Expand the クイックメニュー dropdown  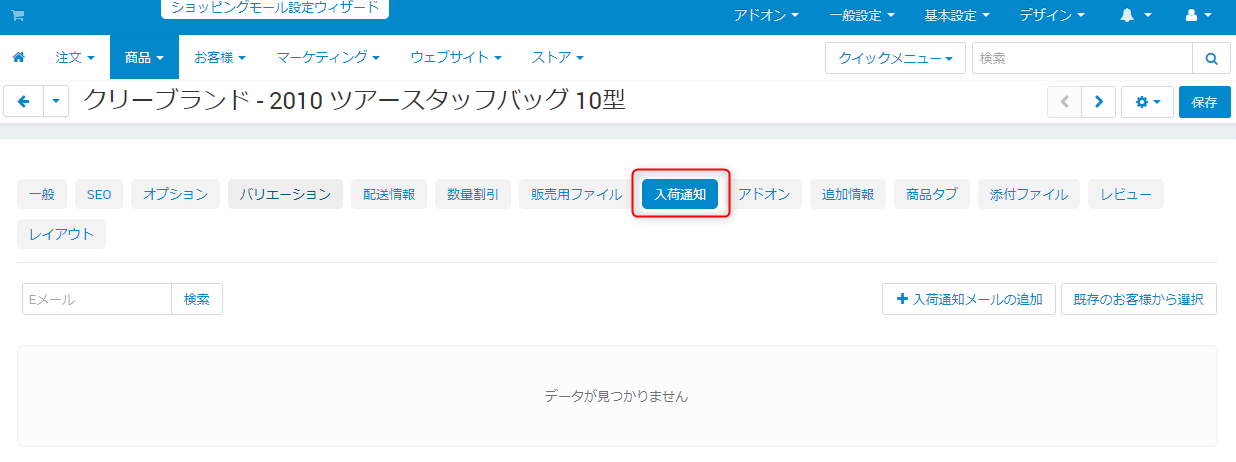click(895, 58)
